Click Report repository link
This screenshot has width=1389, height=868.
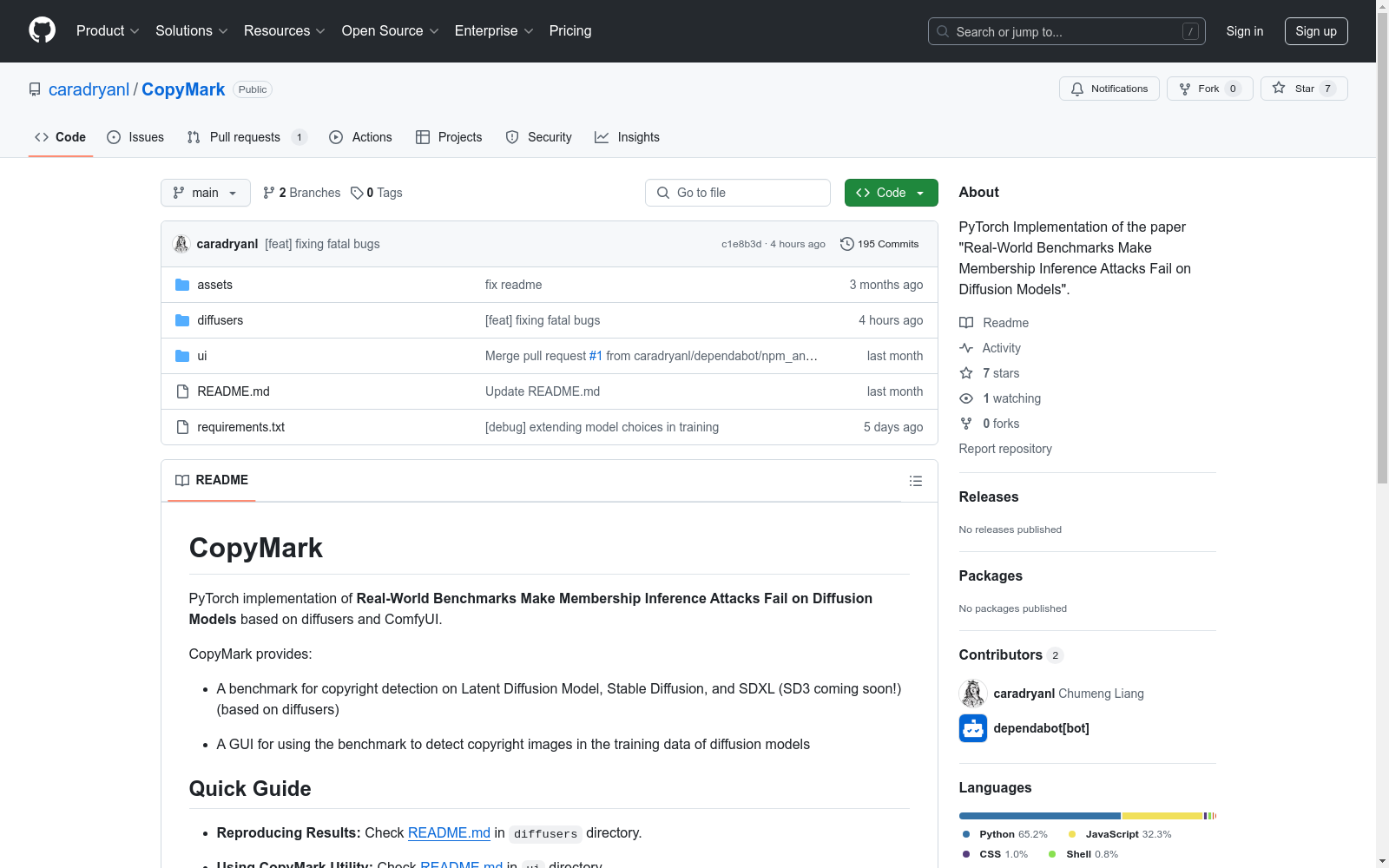point(1005,449)
